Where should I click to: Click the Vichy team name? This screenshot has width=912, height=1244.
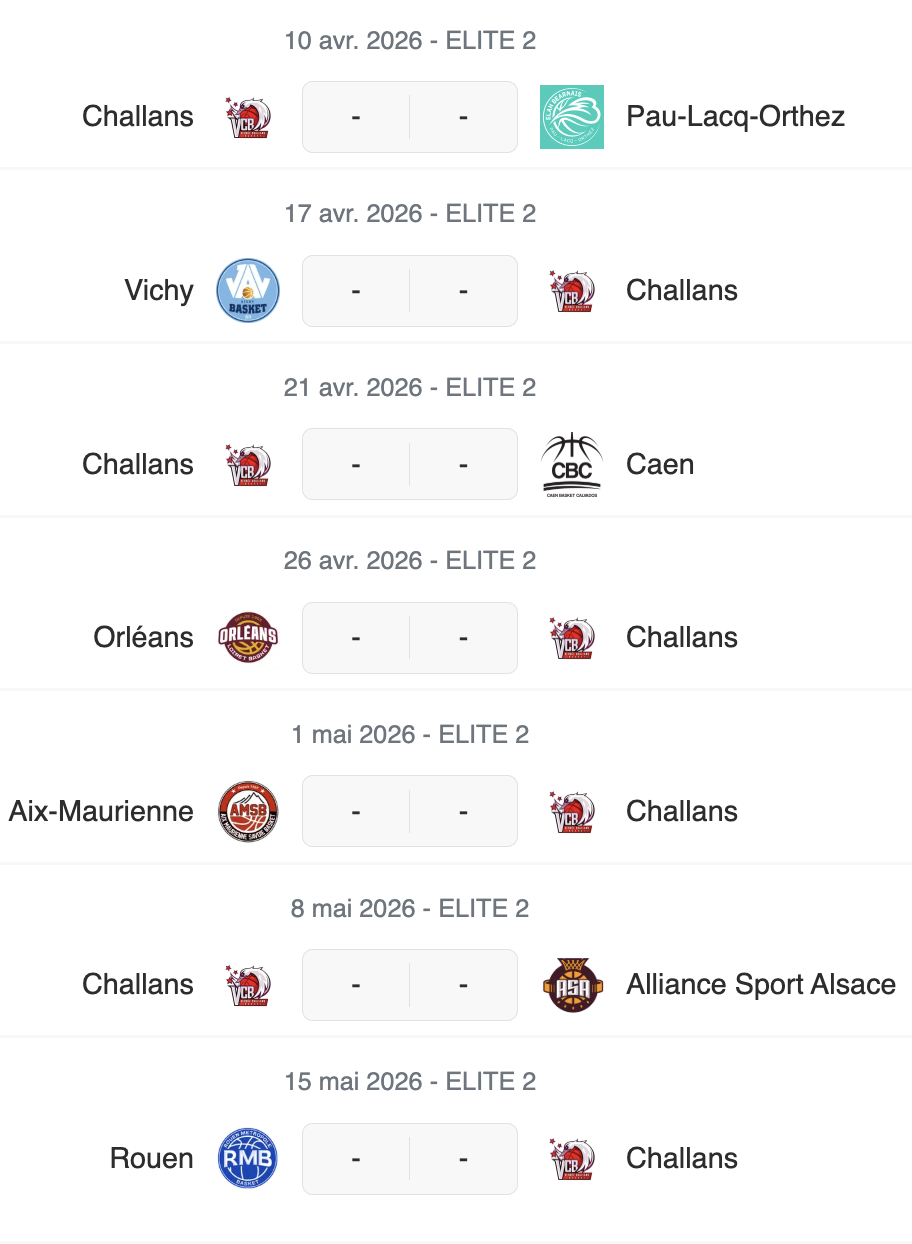point(159,291)
